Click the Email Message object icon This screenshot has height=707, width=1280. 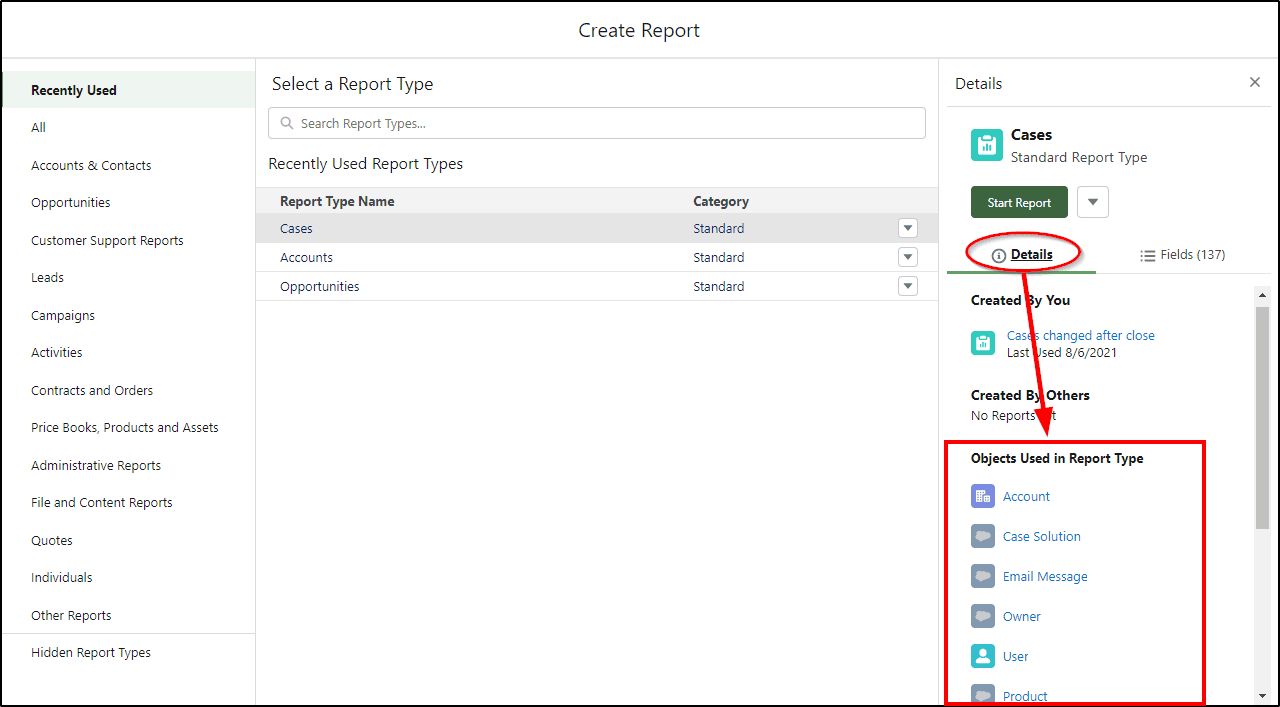(x=983, y=576)
